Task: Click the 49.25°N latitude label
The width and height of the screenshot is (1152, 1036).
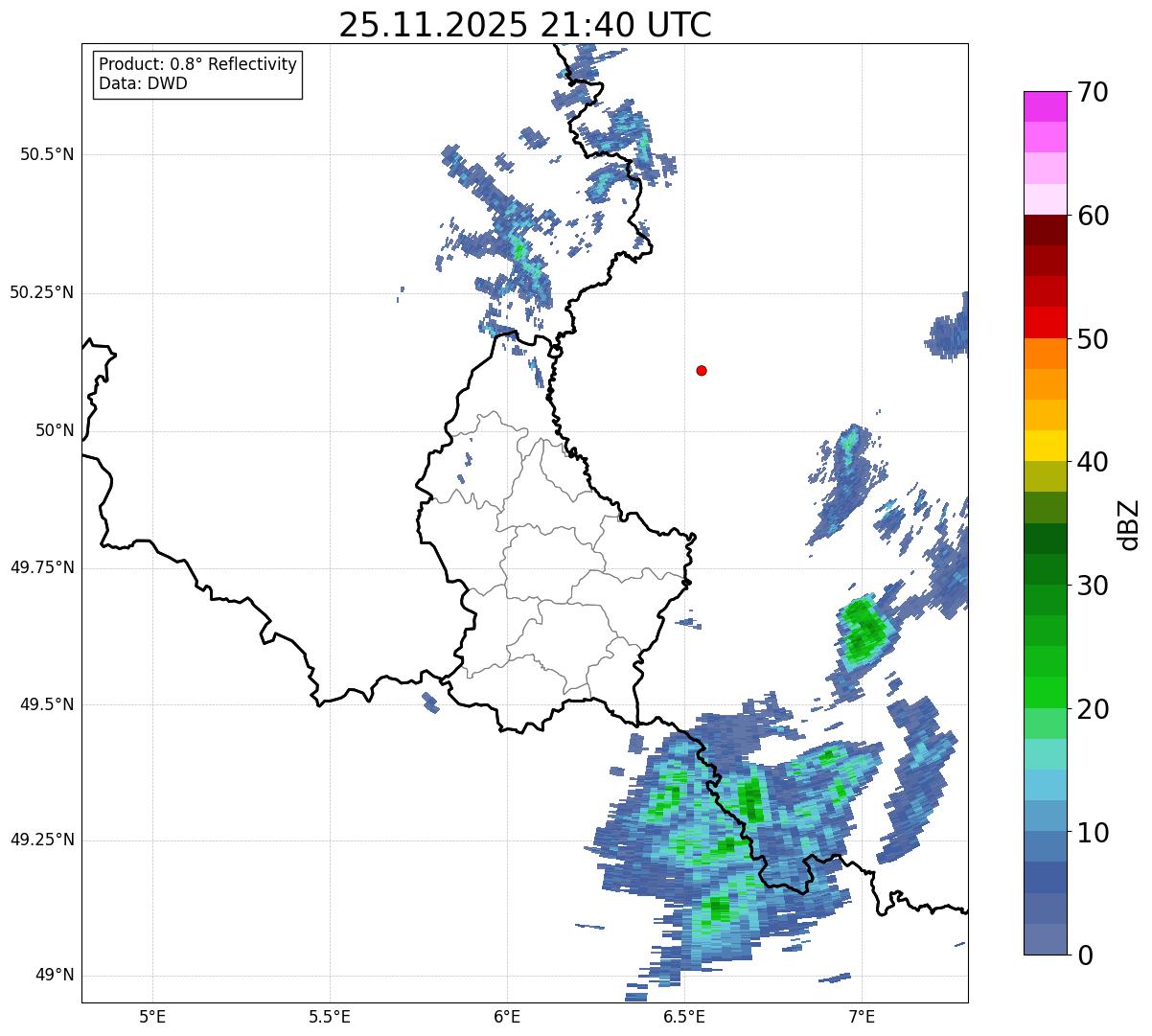Action: click(x=41, y=840)
